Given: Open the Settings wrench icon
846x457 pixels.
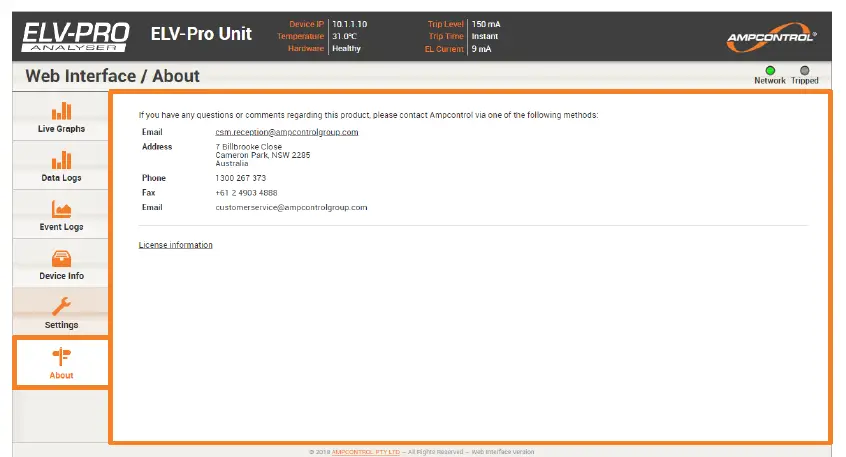Looking at the screenshot, I should point(62,306).
